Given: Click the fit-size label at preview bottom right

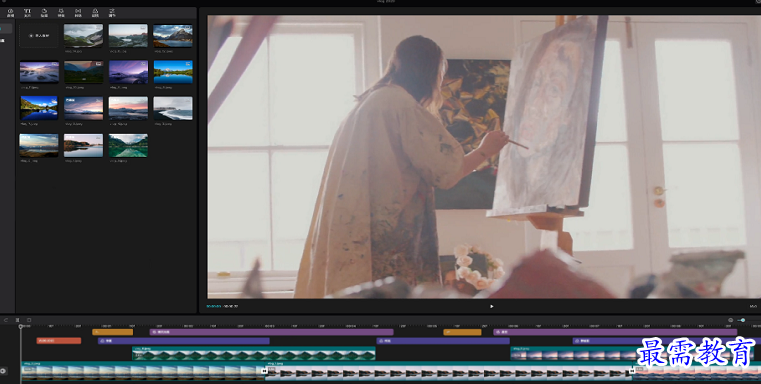Looking at the screenshot, I should (x=753, y=306).
